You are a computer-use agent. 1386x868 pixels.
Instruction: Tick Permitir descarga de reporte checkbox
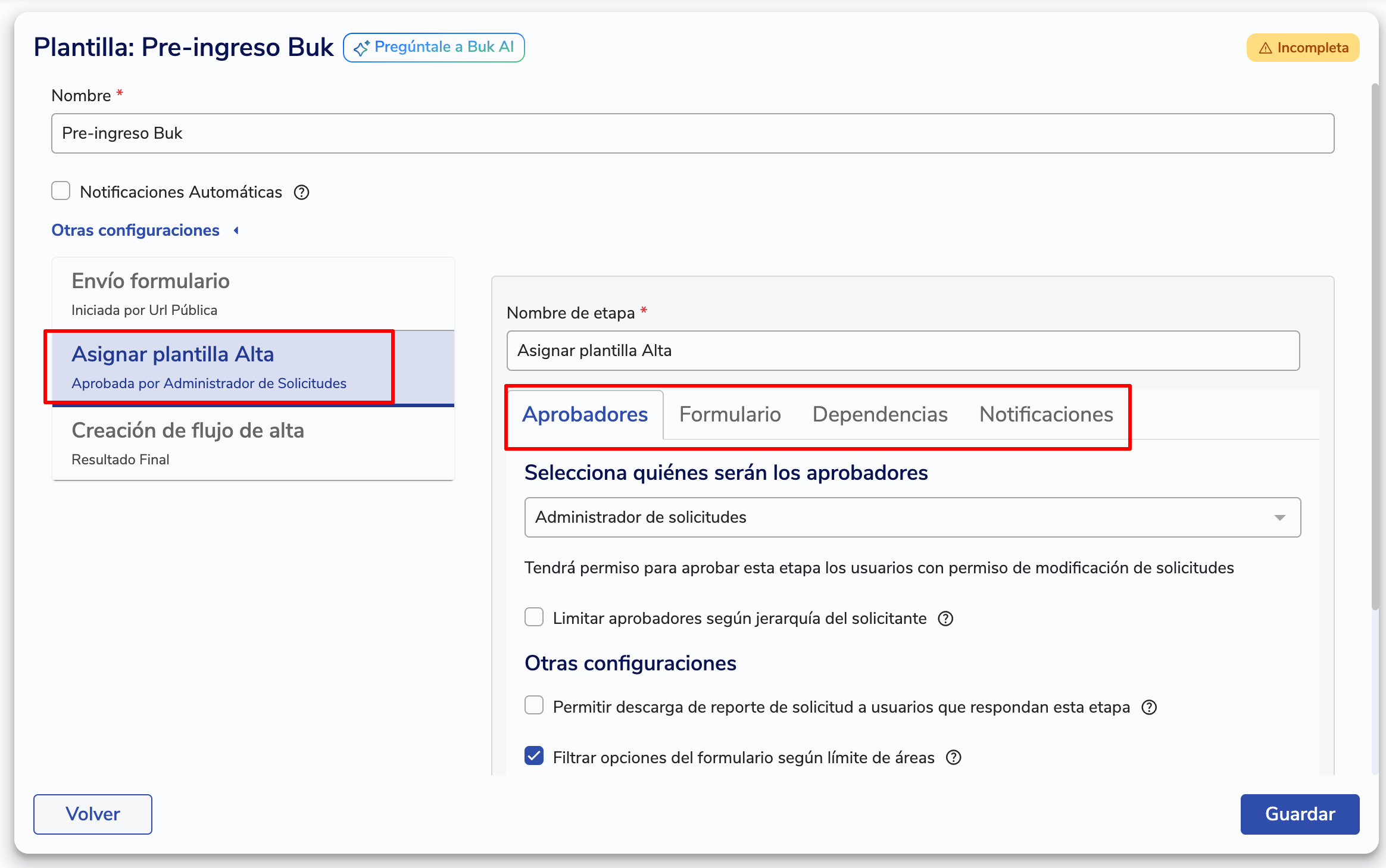point(534,705)
